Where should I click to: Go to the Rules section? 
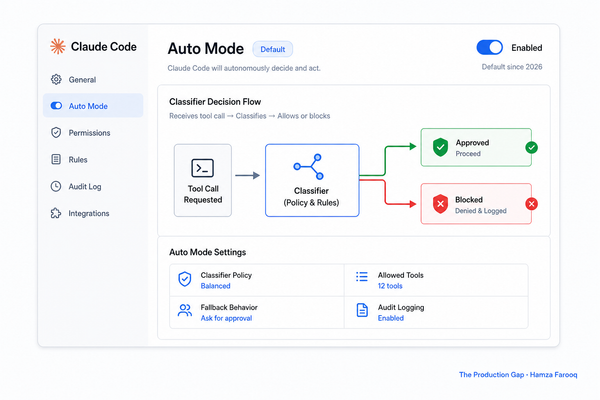[x=93, y=159]
